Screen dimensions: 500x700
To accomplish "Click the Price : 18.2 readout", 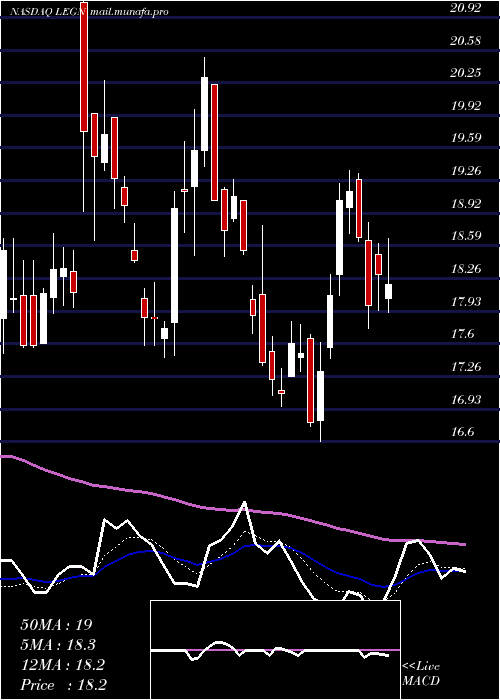I will click(x=63, y=685).
